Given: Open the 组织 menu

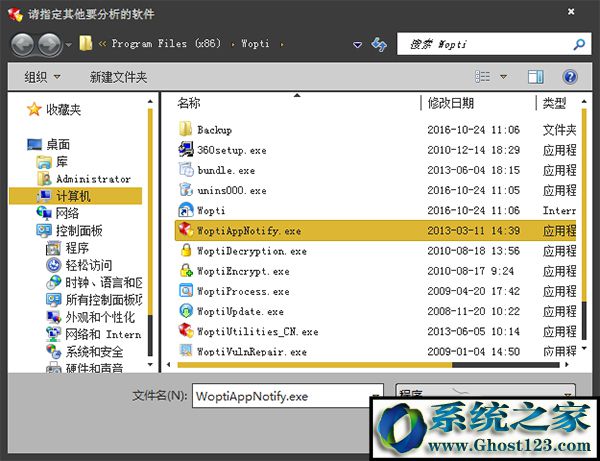Looking at the screenshot, I should point(42,77).
